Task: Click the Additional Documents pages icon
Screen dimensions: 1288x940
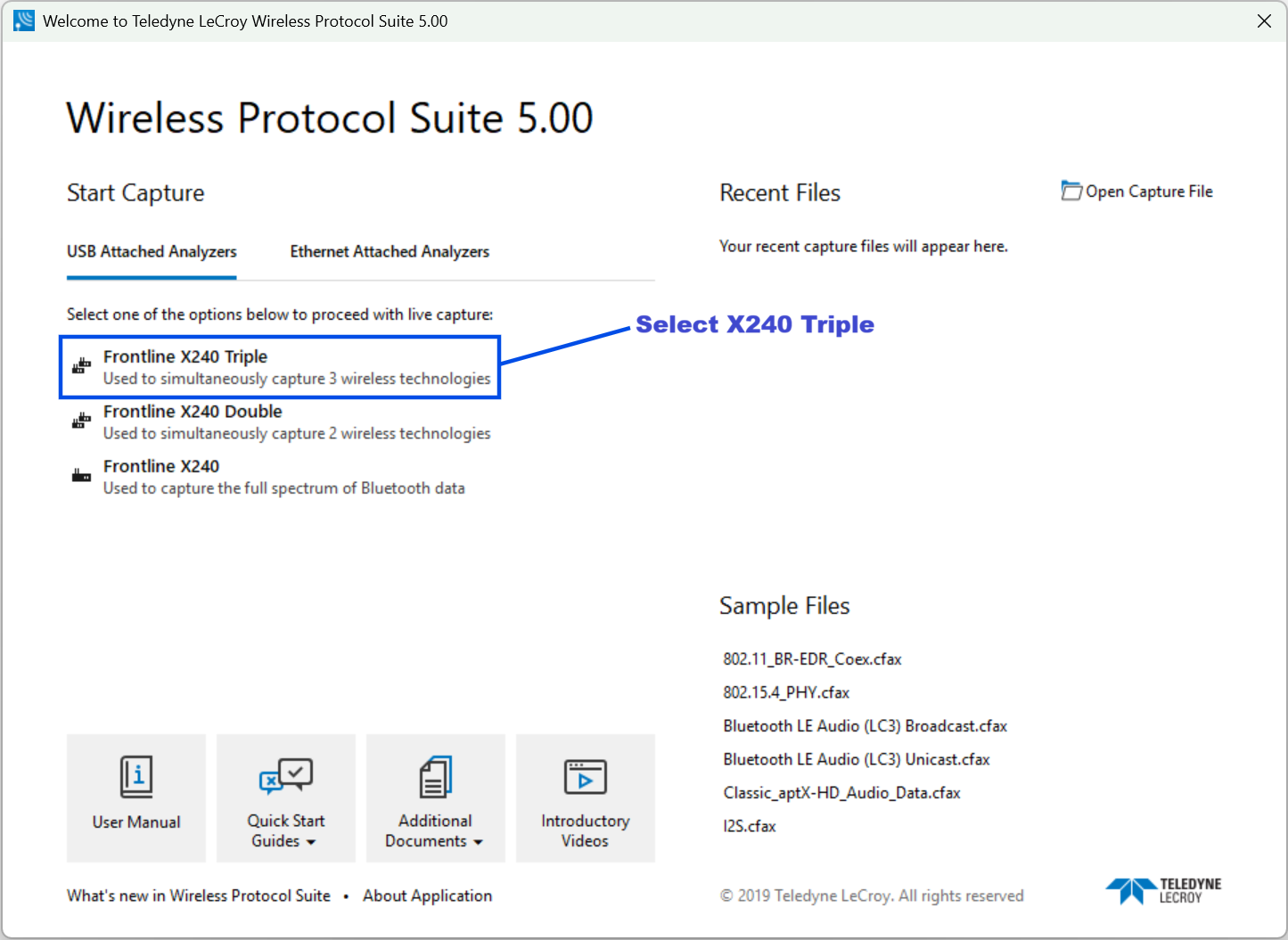Action: point(436,776)
